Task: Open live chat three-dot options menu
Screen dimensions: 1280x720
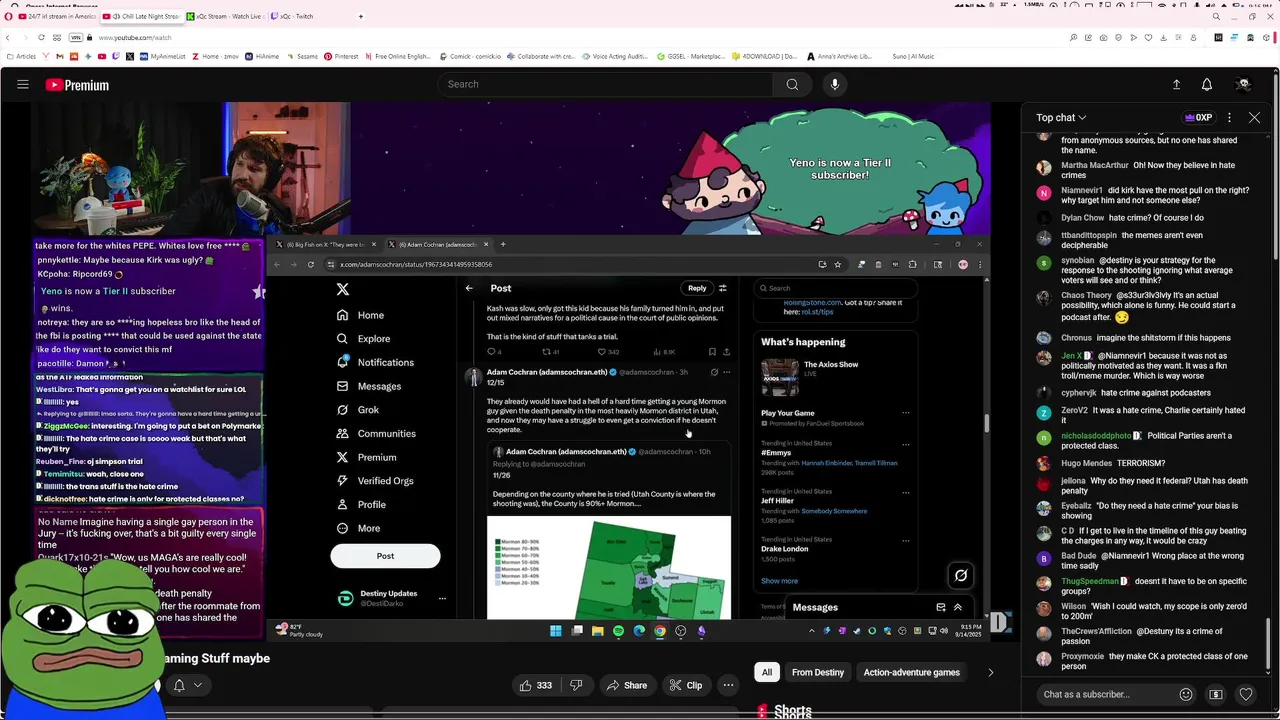Action: 1229,117
